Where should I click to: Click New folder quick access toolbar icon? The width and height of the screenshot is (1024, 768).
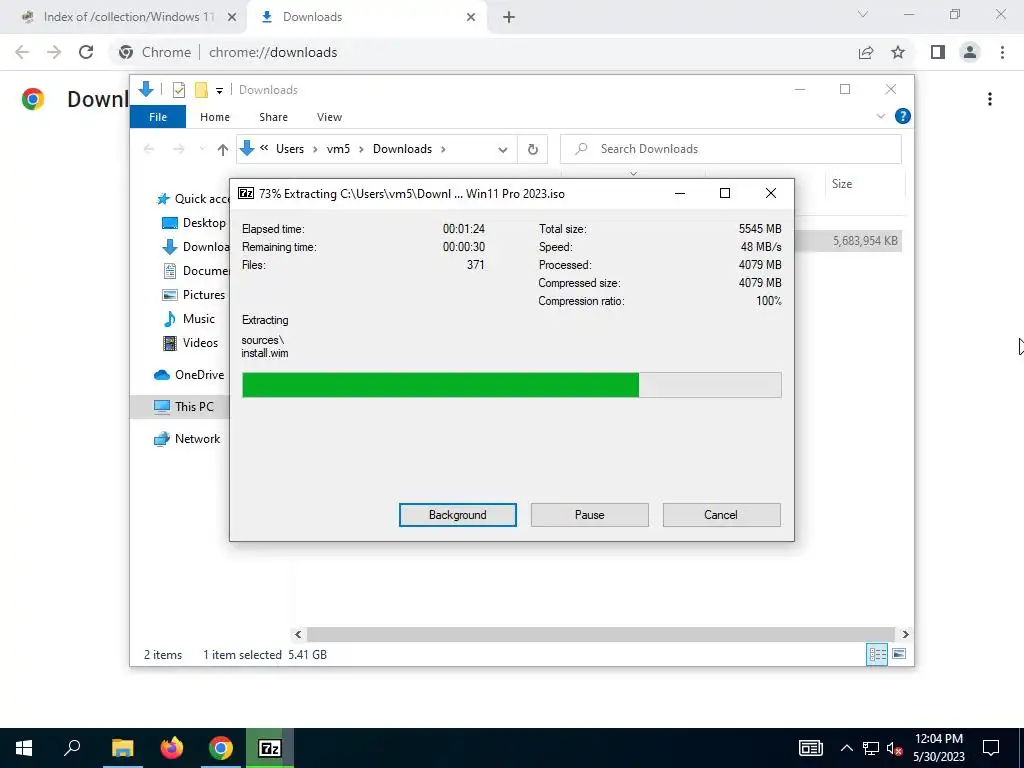pyautogui.click(x=201, y=90)
